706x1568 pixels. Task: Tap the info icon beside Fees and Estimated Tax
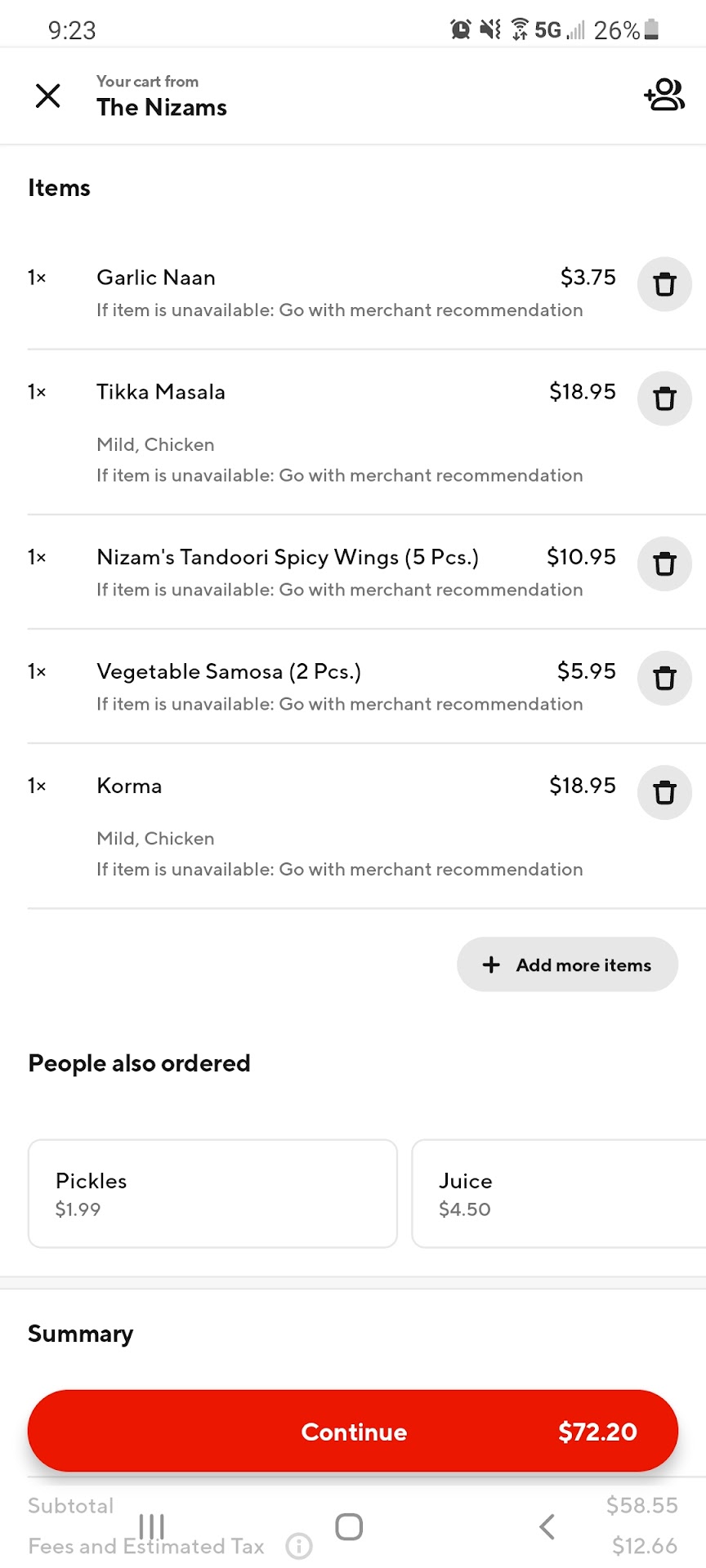coord(299,1545)
